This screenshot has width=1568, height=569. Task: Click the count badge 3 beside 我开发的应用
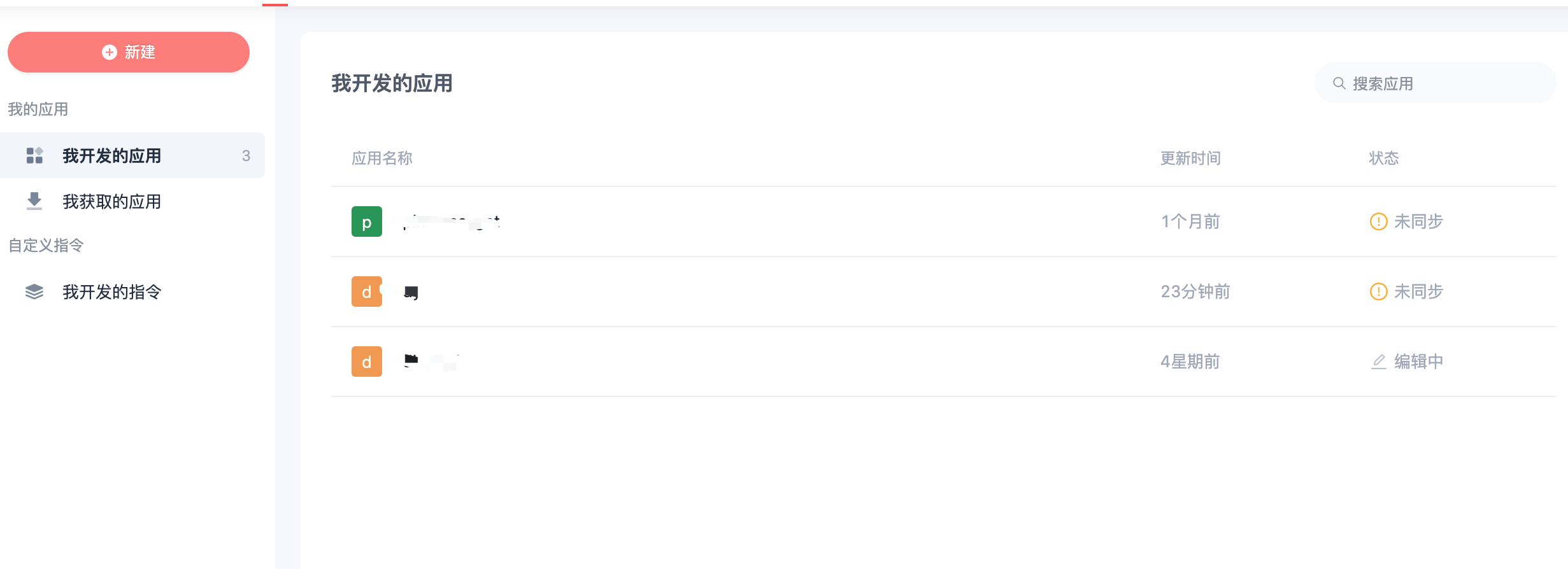246,156
